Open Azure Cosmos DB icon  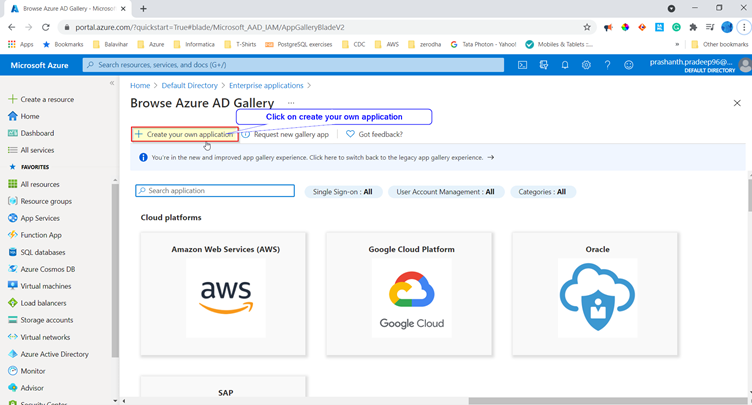coord(13,269)
